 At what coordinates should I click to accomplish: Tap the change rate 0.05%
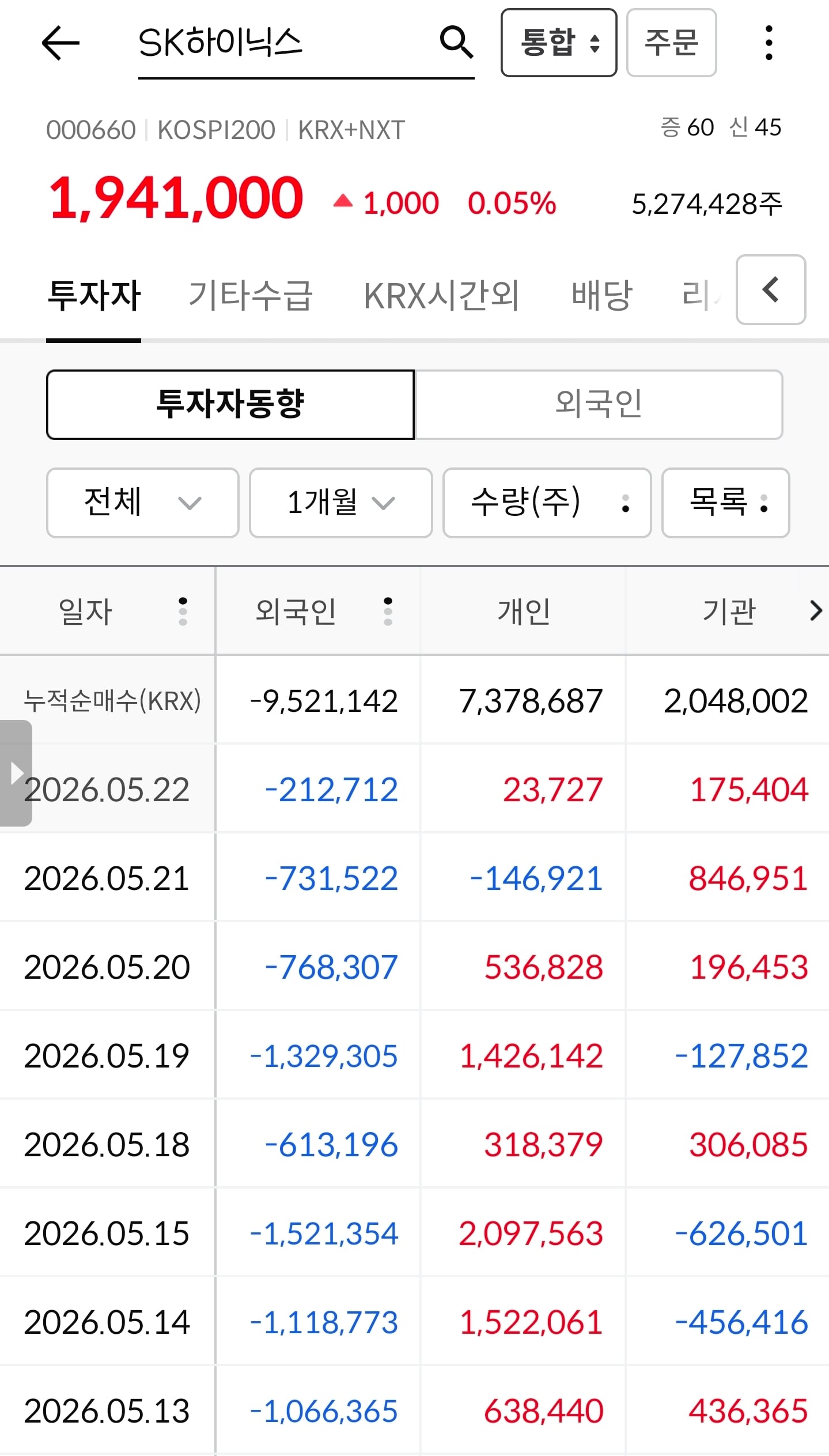(x=512, y=203)
